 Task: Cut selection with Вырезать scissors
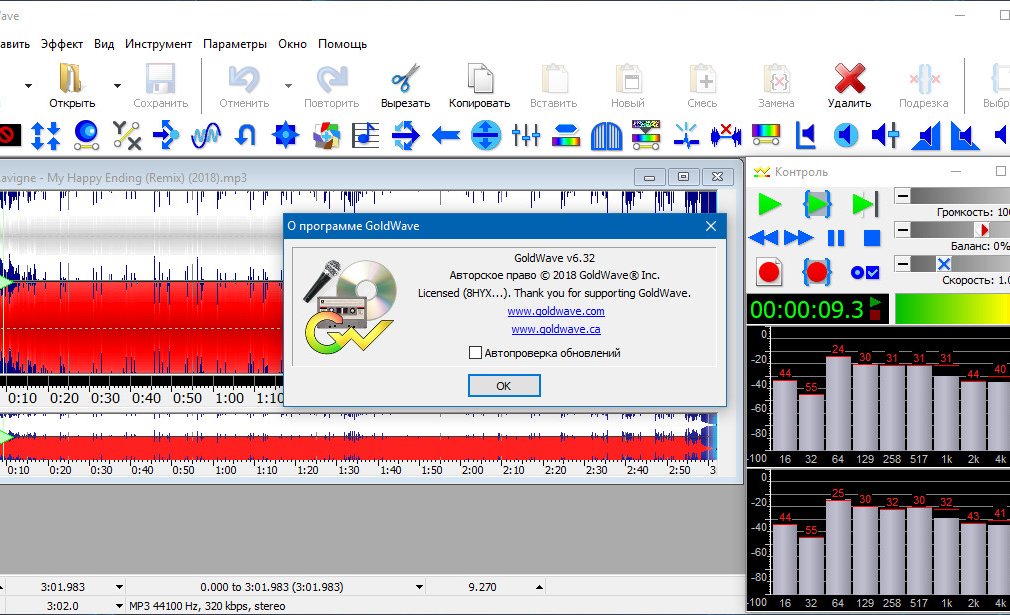(x=405, y=85)
